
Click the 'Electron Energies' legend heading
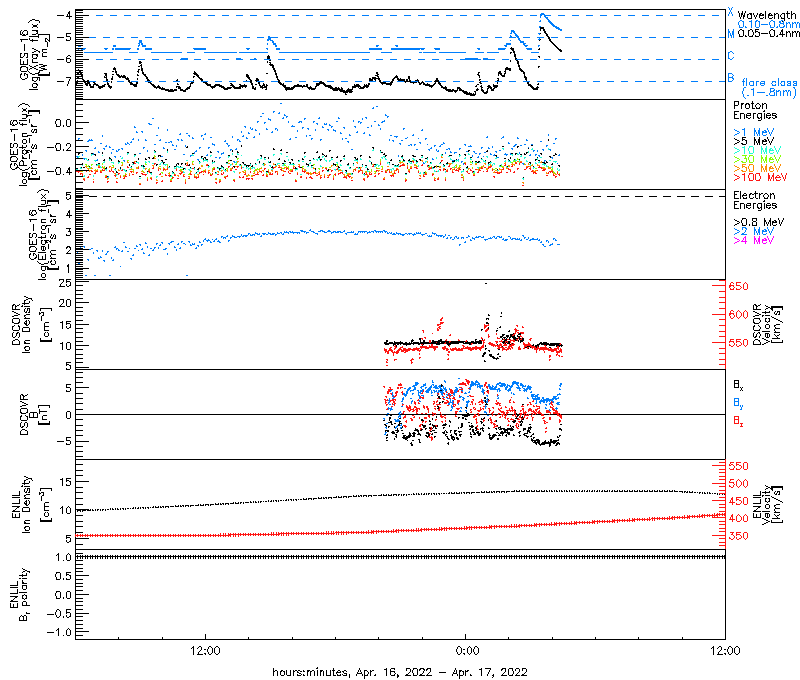tap(755, 200)
